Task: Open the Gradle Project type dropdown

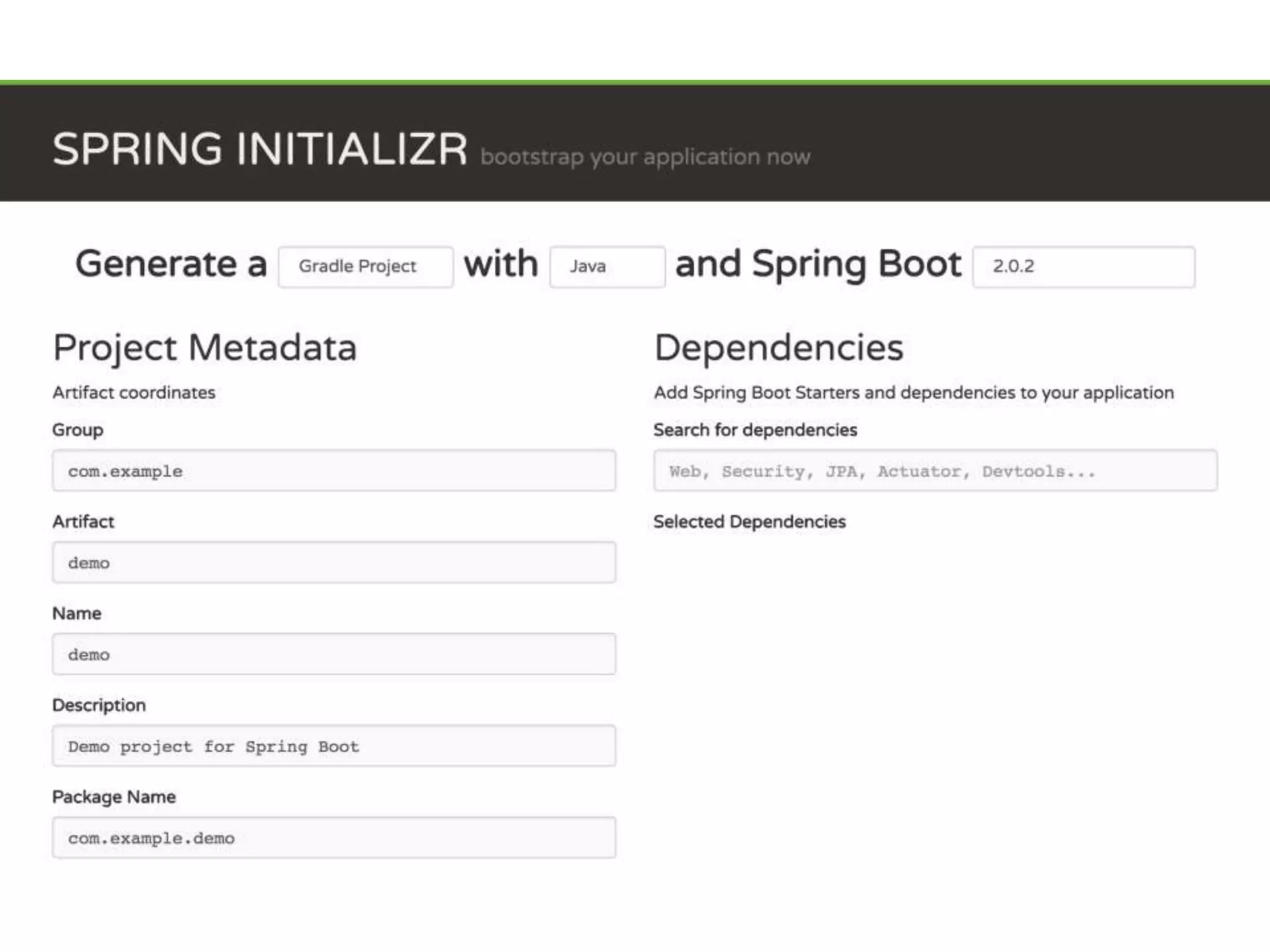Action: pos(365,267)
